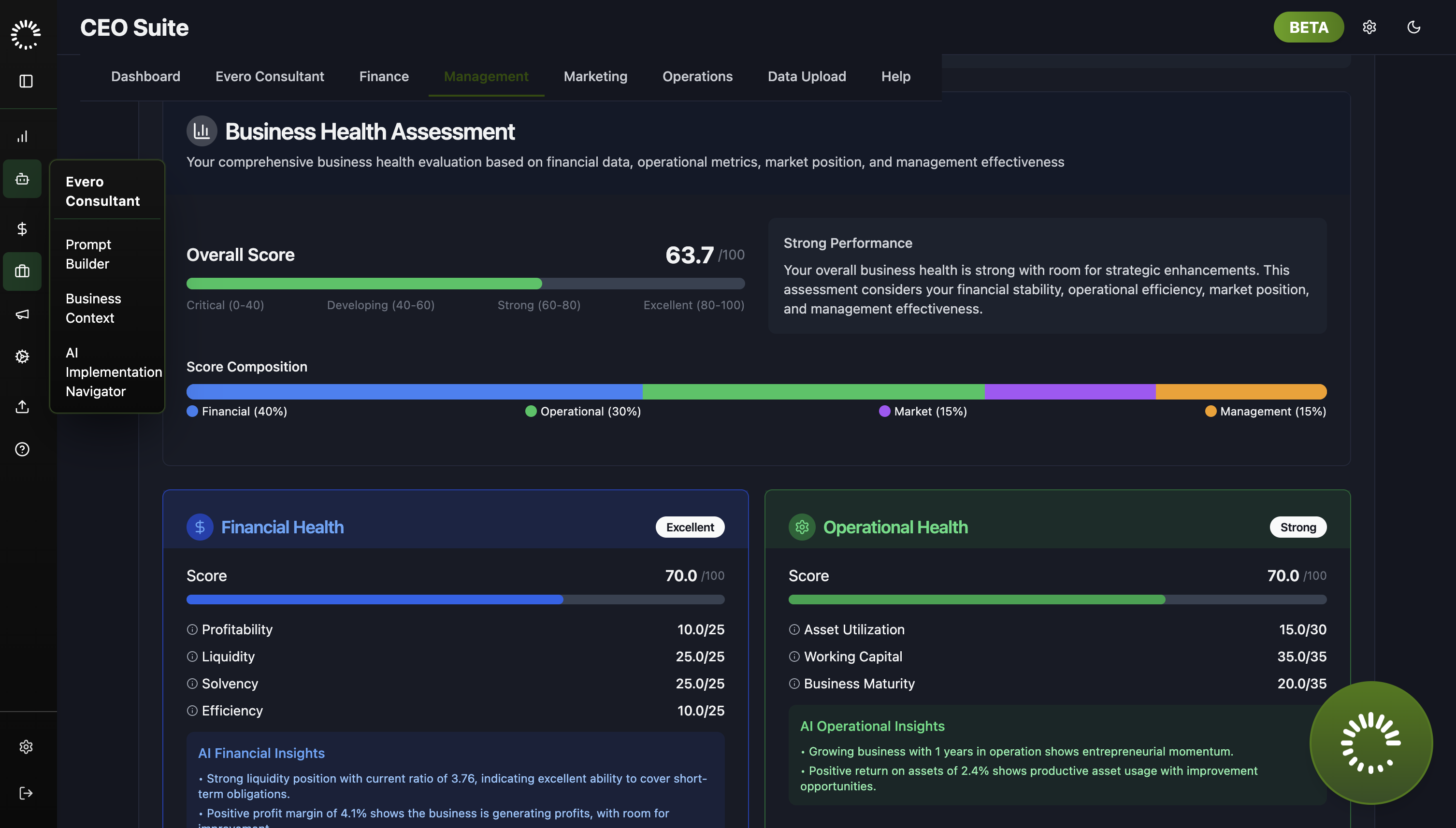
Task: Click the green BETA badge button
Action: point(1308,28)
